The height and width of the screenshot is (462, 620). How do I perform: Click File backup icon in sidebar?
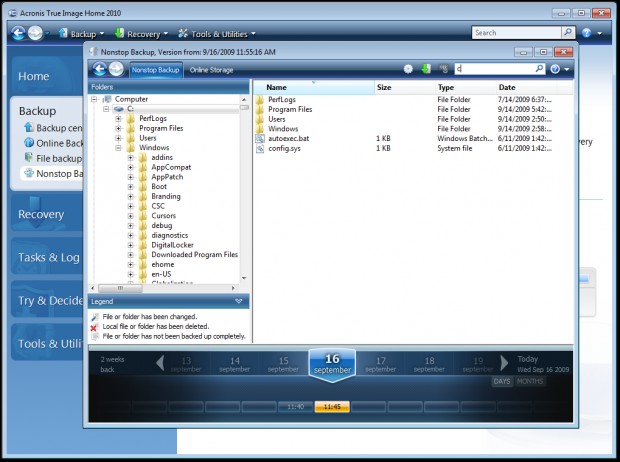(28, 157)
